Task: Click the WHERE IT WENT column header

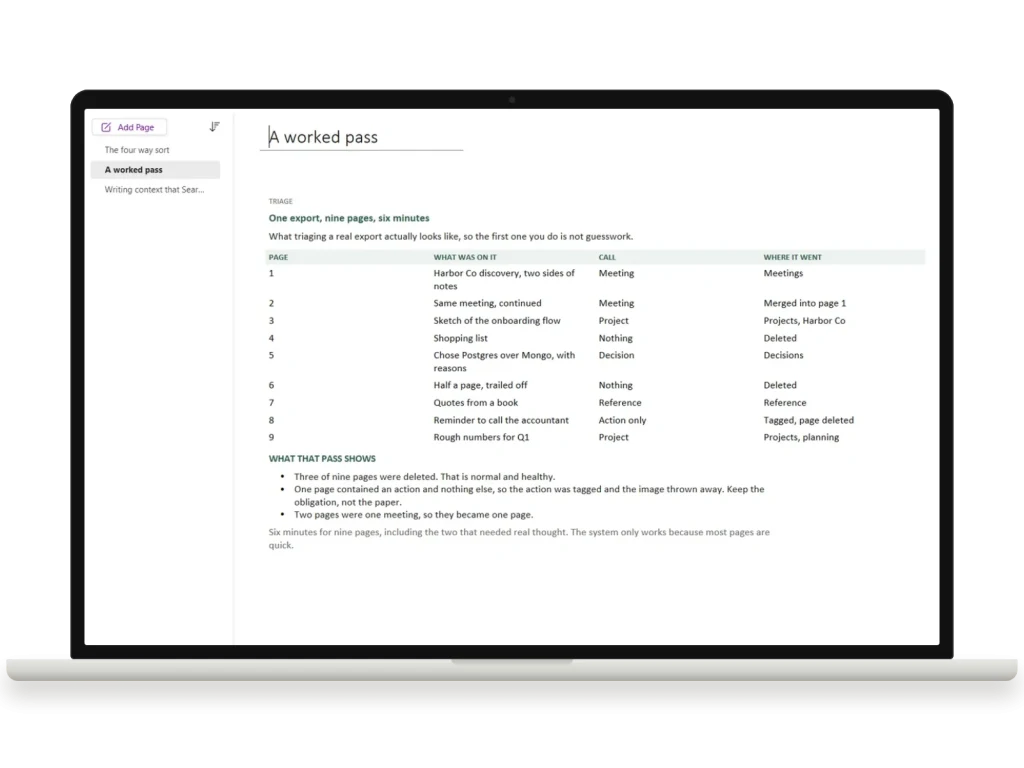Action: point(792,257)
